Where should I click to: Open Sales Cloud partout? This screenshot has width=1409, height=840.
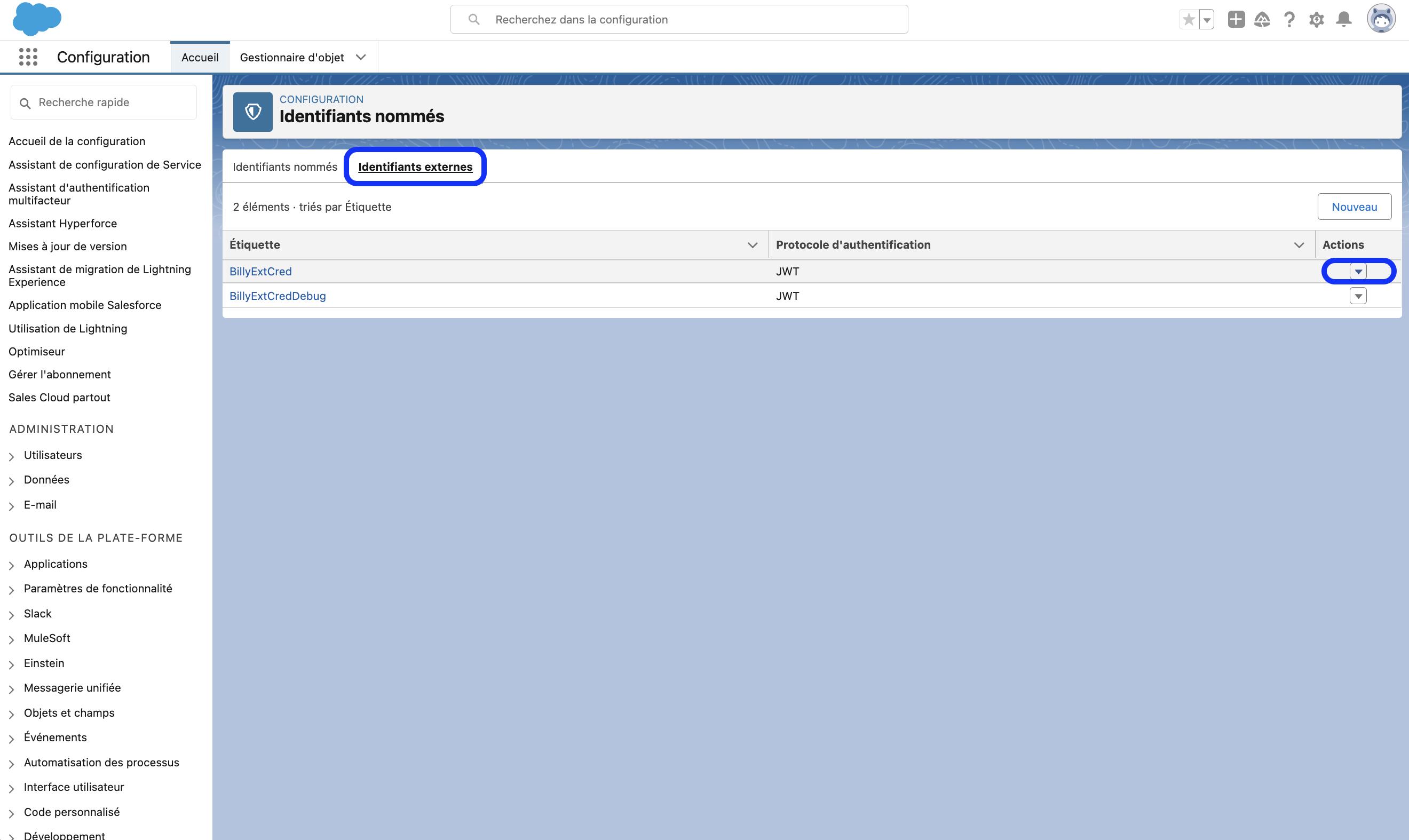[x=59, y=398]
